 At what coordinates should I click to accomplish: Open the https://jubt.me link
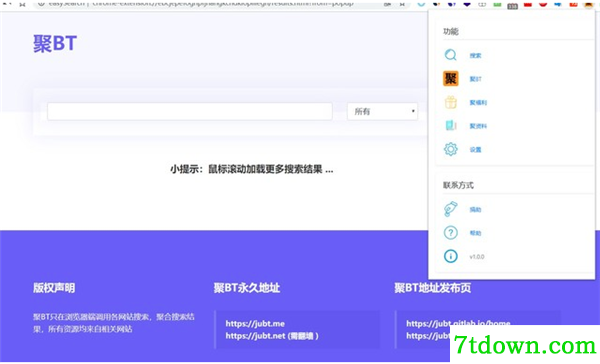pyautogui.click(x=255, y=323)
